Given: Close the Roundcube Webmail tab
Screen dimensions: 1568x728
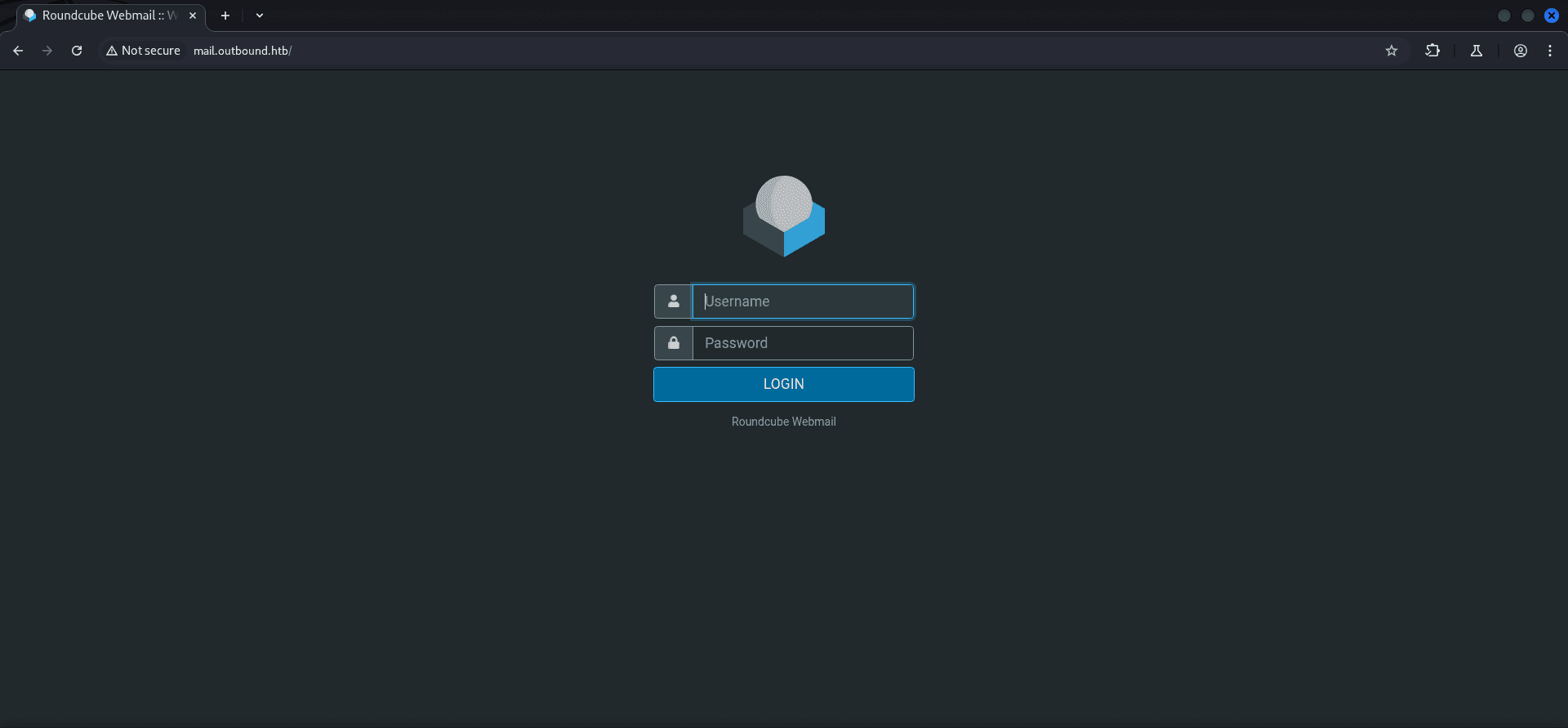Looking at the screenshot, I should (193, 16).
